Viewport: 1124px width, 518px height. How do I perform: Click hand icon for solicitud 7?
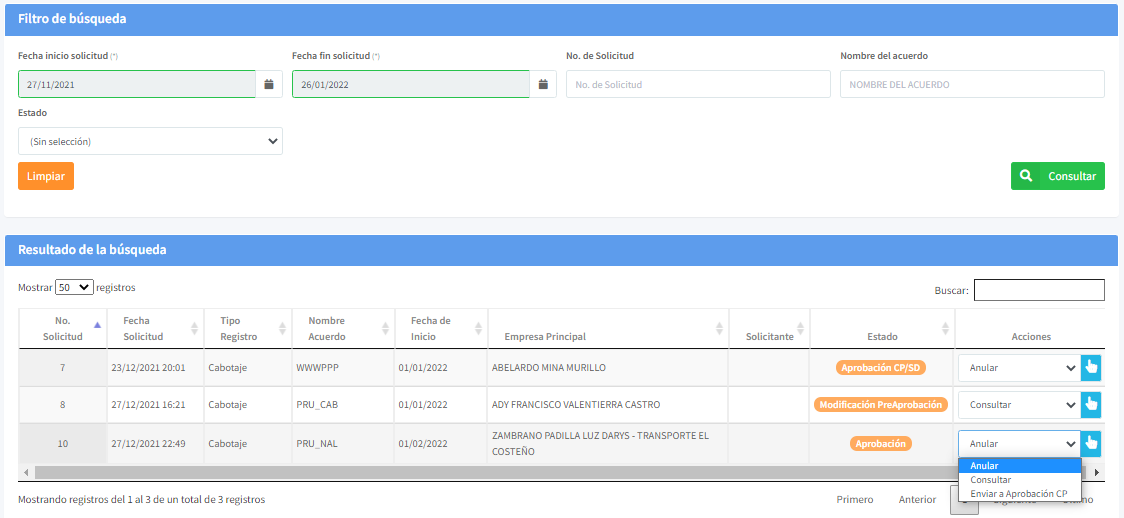coord(1091,368)
